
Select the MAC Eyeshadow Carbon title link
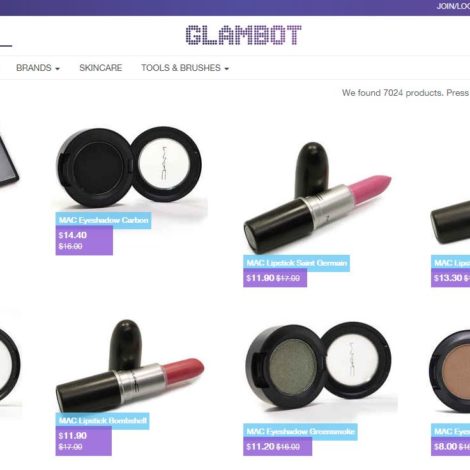point(103,220)
